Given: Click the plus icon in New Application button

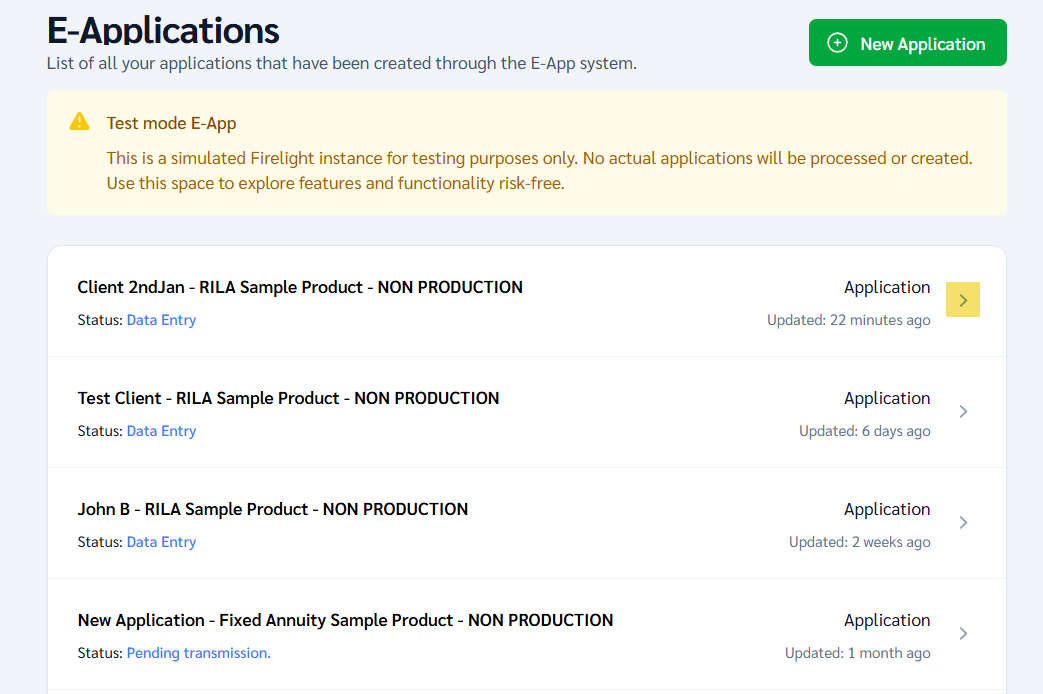Looking at the screenshot, I should click(x=838, y=43).
